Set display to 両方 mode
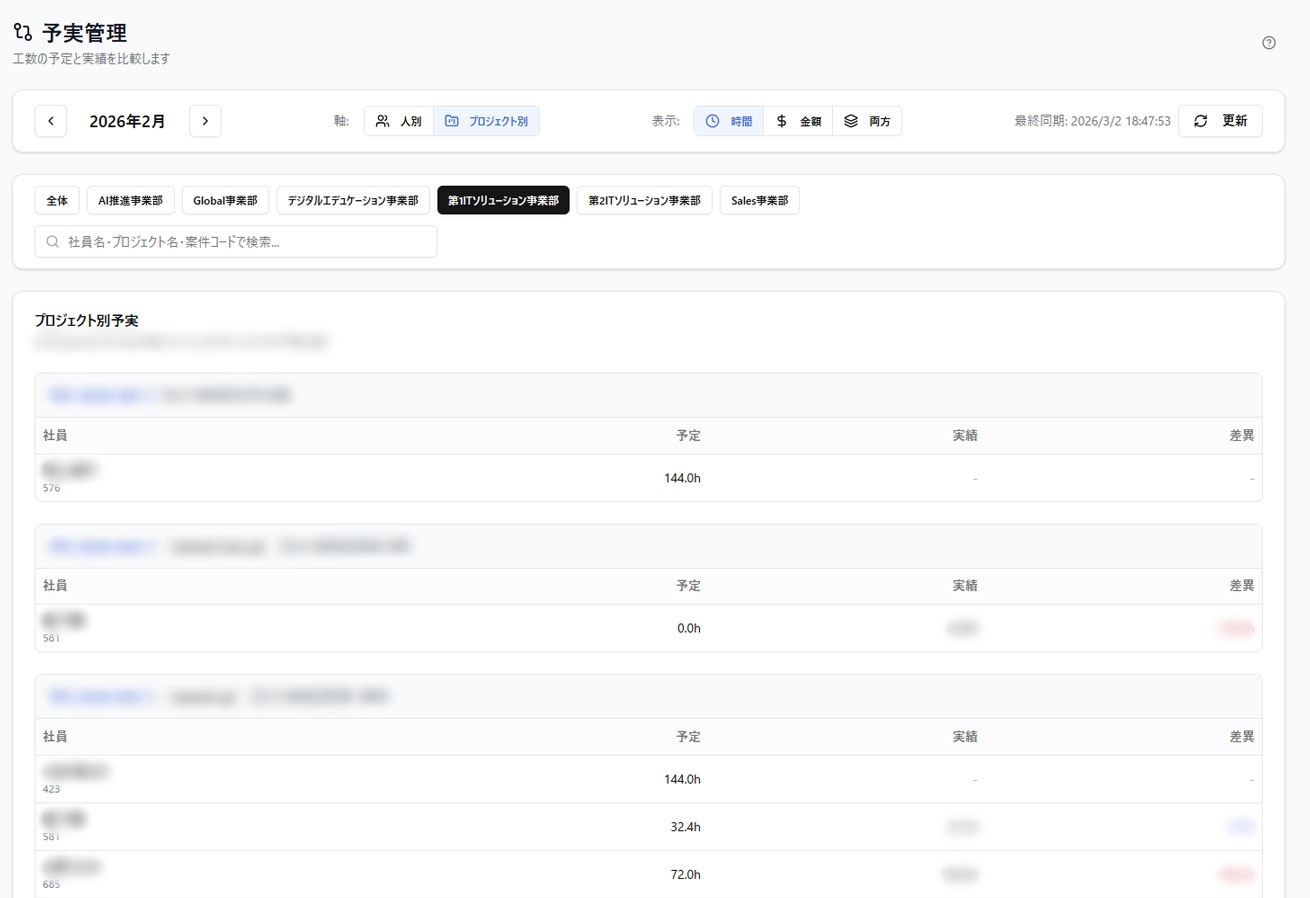 pyautogui.click(x=867, y=121)
